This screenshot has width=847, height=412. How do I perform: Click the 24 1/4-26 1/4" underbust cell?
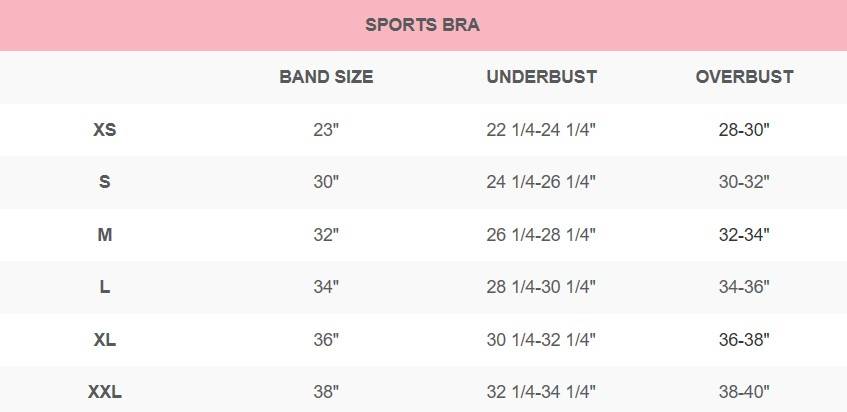[x=541, y=182]
